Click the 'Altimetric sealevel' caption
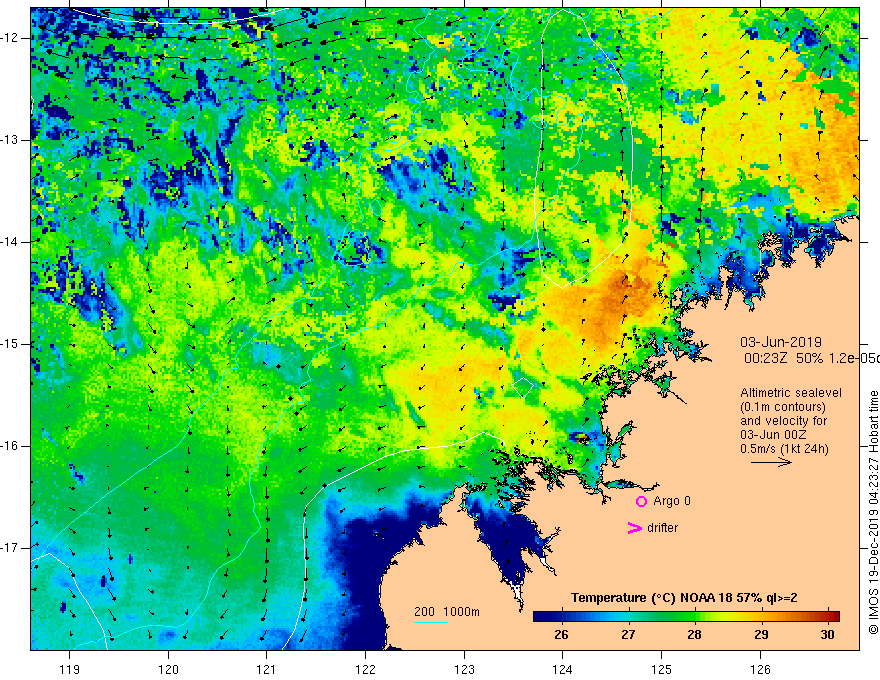Screen dimensions: 880x680 tap(791, 393)
